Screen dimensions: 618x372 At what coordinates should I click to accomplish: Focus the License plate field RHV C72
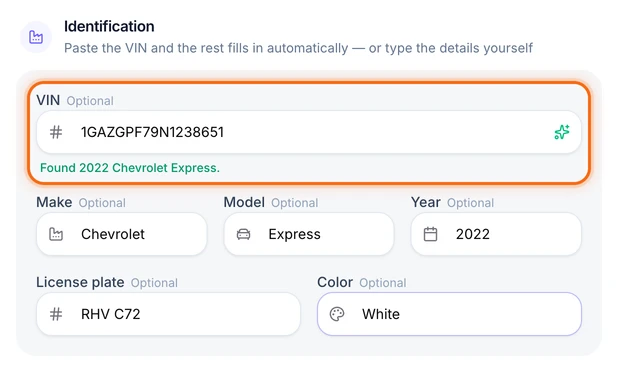pyautogui.click(x=168, y=314)
